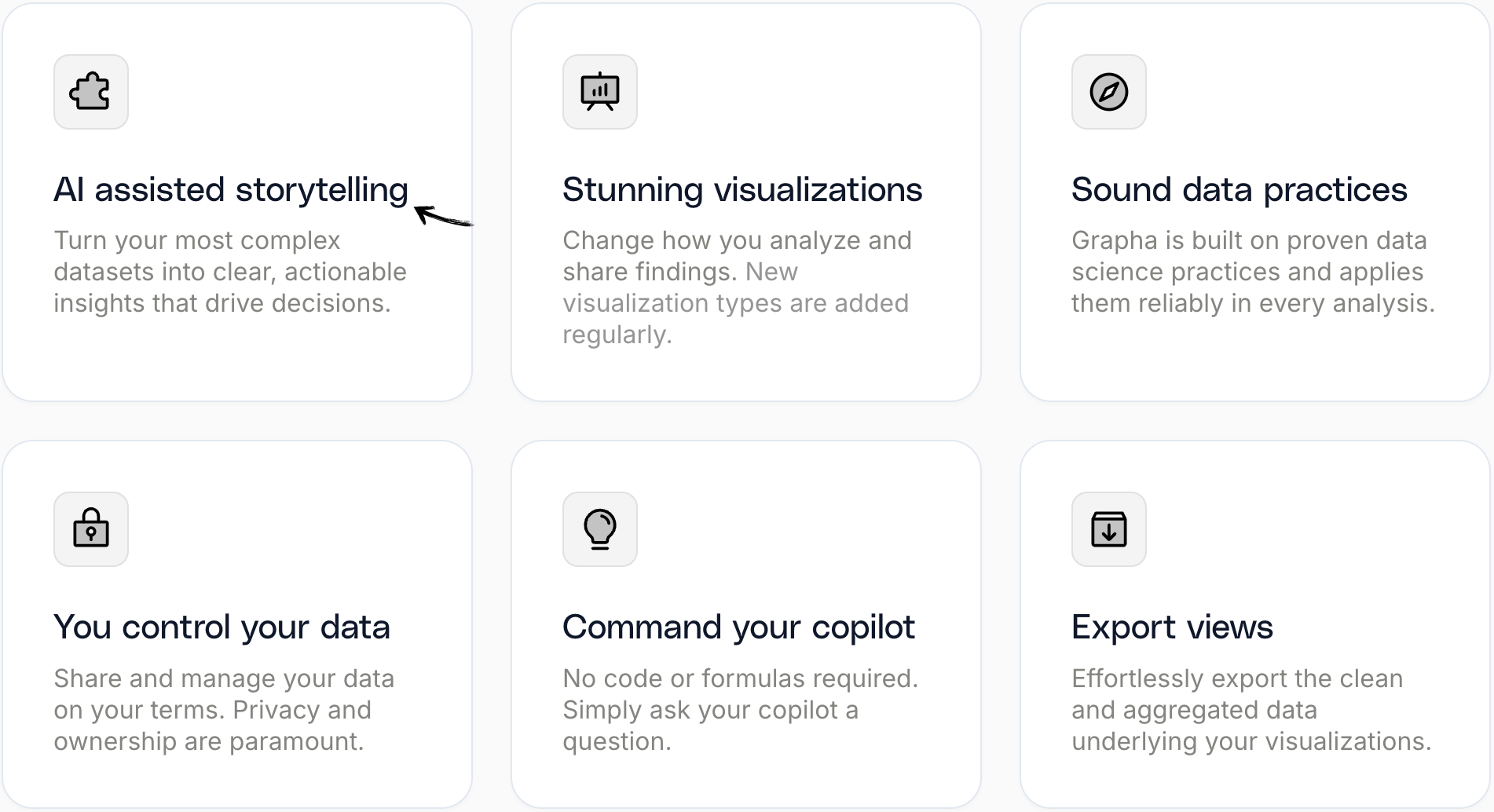
Task: Click the 'Turn your most complex datasets' description
Action: click(230, 272)
